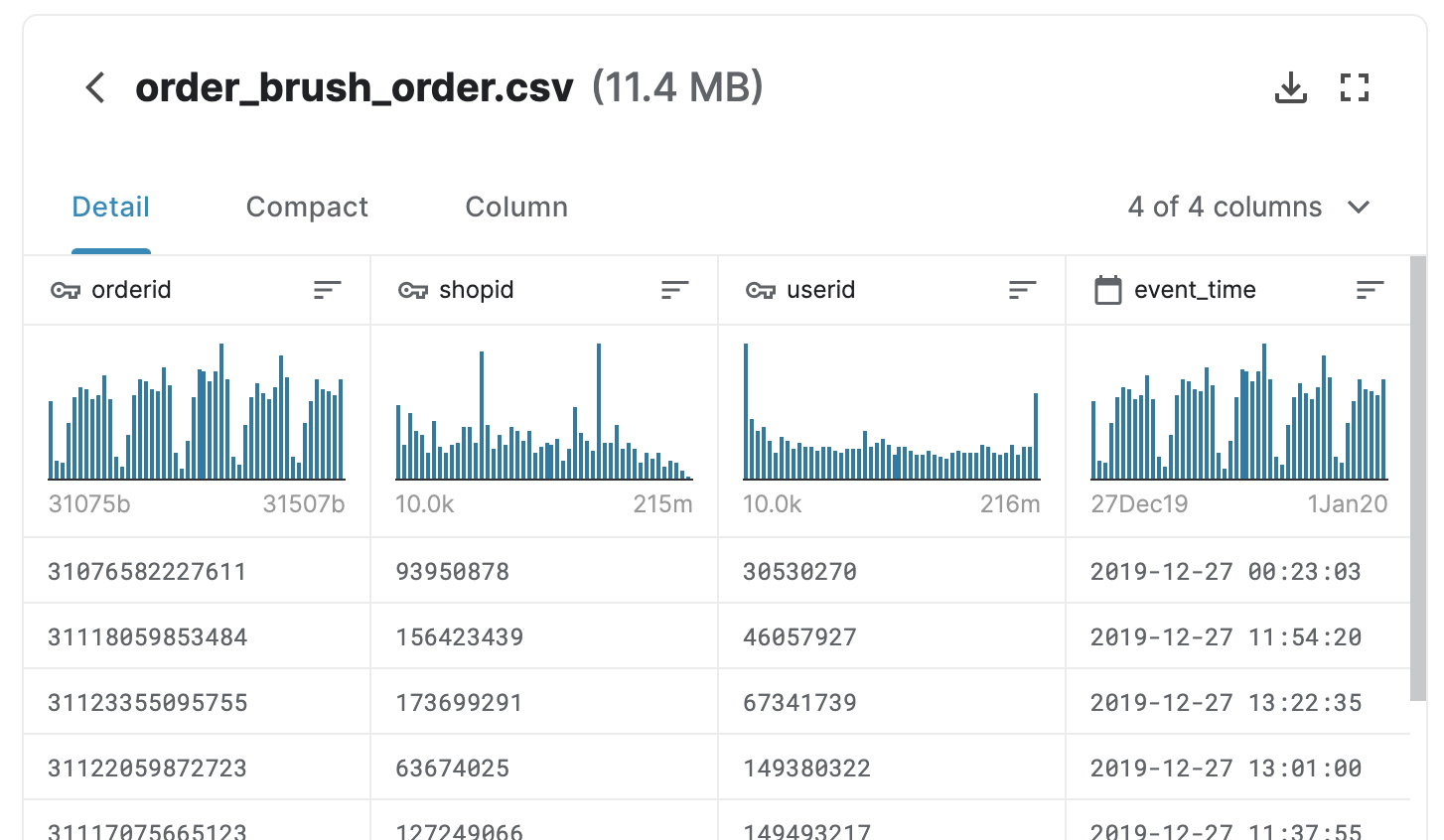This screenshot has height=840, width=1444.
Task: Click the 27Dec19 start date label
Action: click(x=1139, y=504)
